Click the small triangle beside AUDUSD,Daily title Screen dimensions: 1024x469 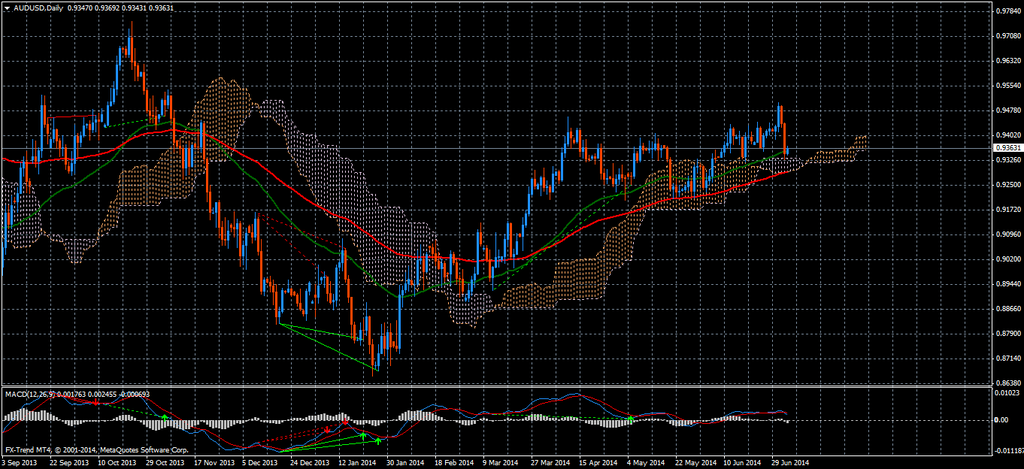[x=7, y=8]
